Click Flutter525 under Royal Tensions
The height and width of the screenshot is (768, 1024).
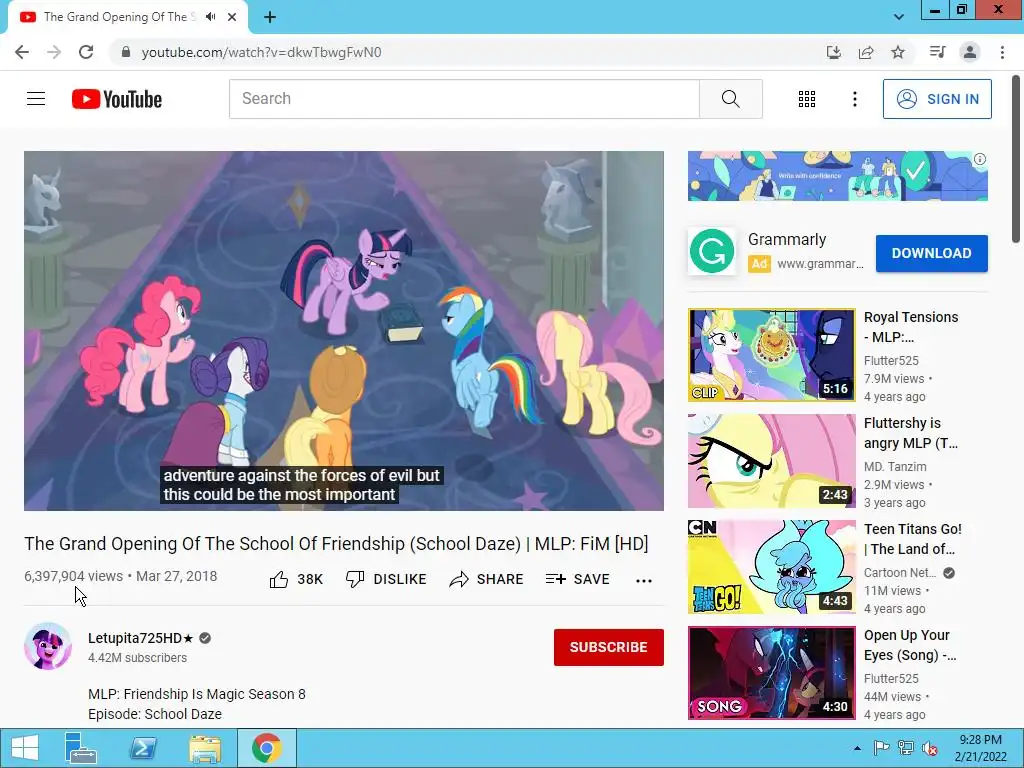pos(891,360)
